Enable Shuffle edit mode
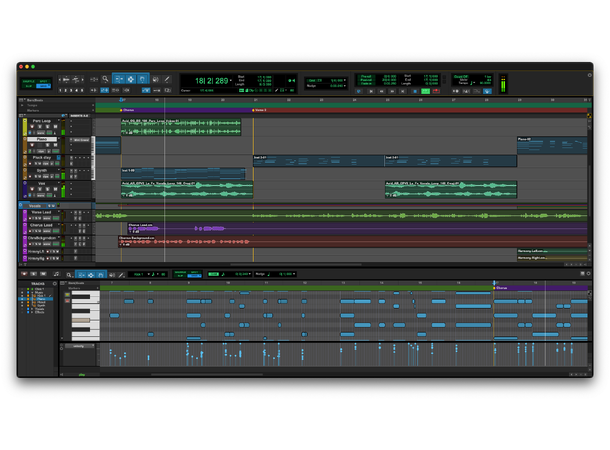The height and width of the screenshot is (450, 610). (29, 81)
